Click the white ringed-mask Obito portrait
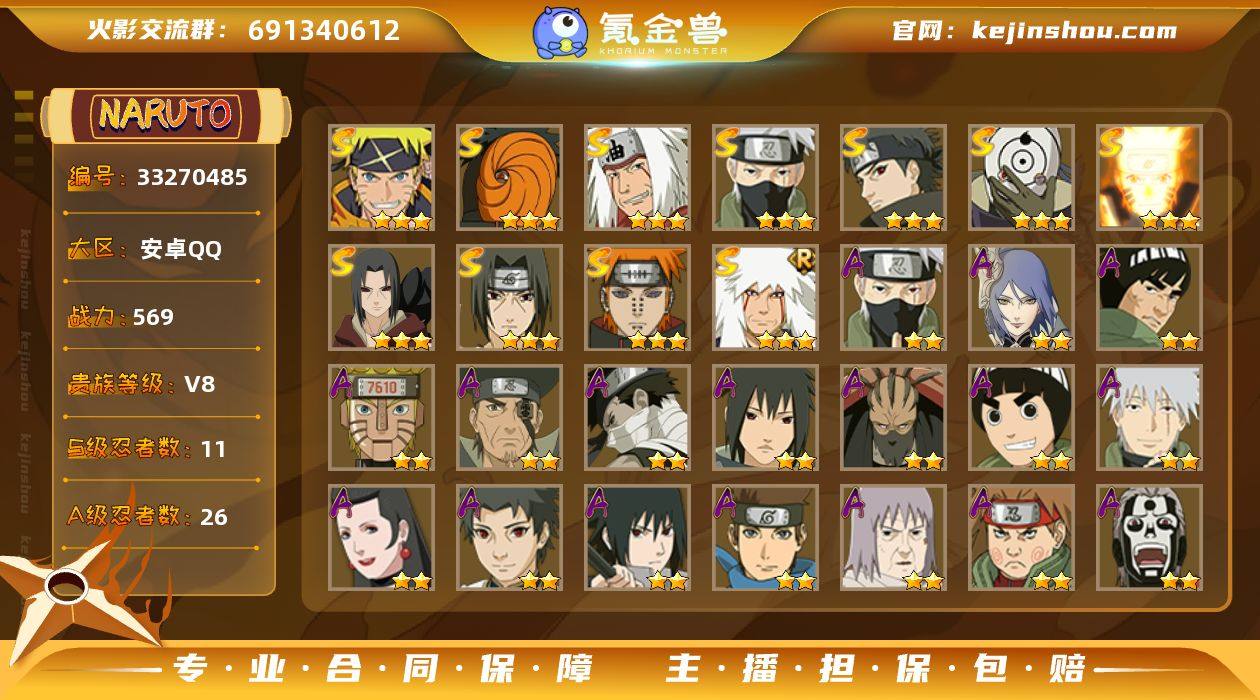 1021,177
